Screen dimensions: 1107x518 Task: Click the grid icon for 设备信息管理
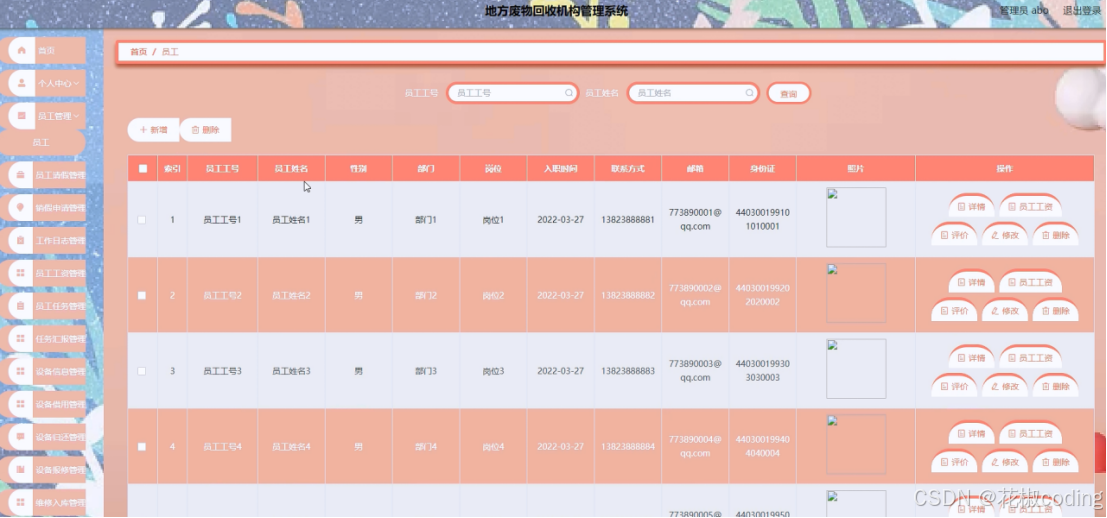pos(20,371)
